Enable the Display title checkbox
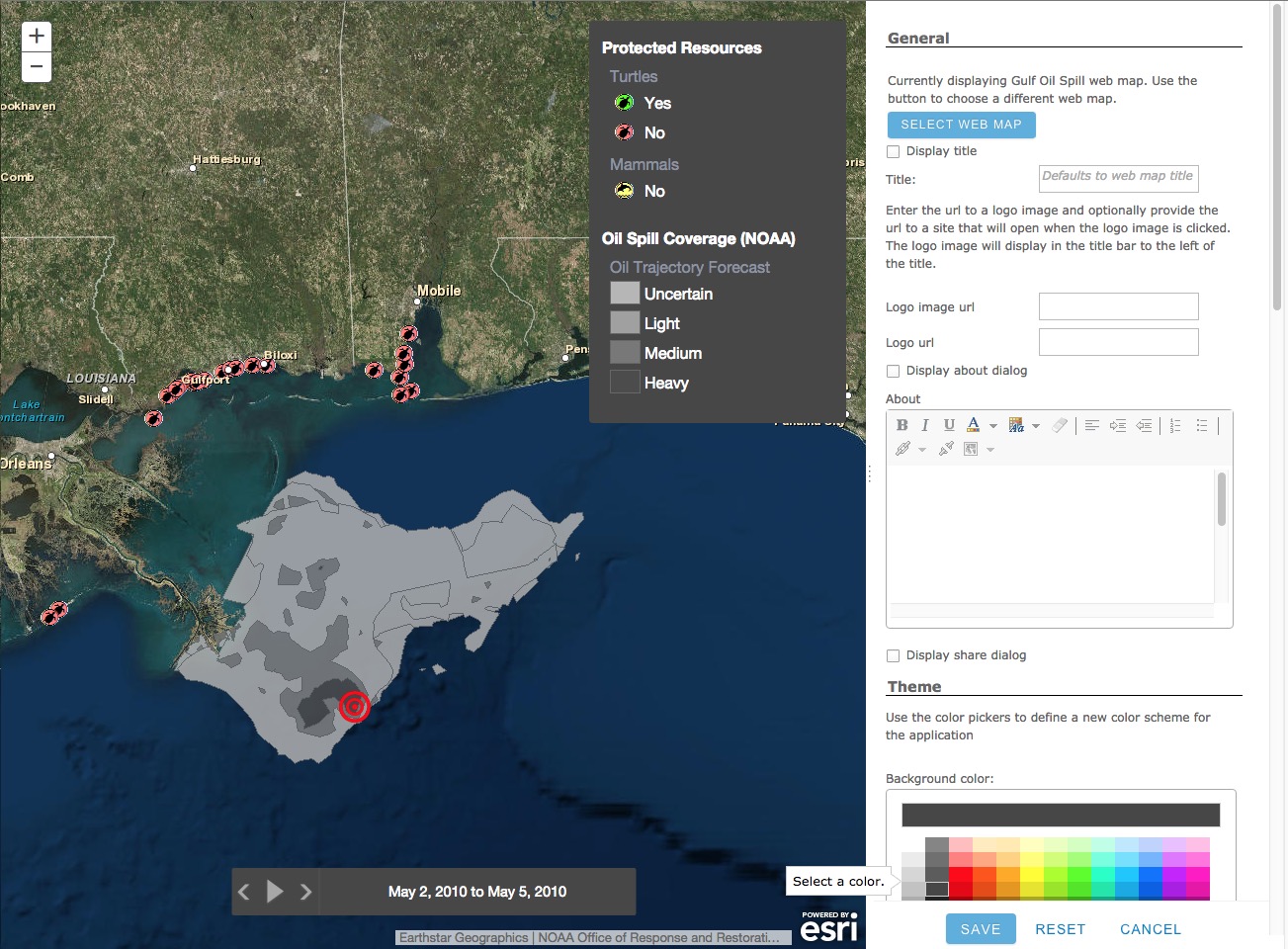Image resolution: width=1288 pixels, height=949 pixels. (894, 152)
